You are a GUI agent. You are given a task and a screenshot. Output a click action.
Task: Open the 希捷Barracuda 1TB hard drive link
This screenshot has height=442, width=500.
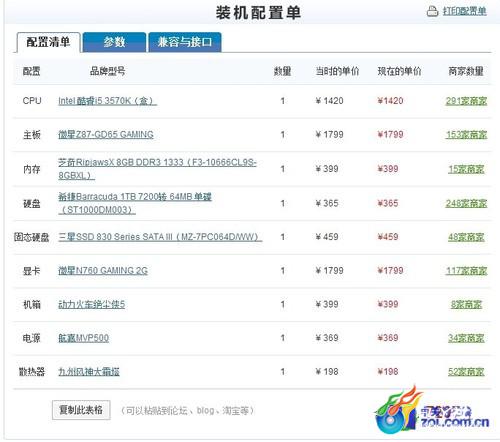[x=135, y=203]
